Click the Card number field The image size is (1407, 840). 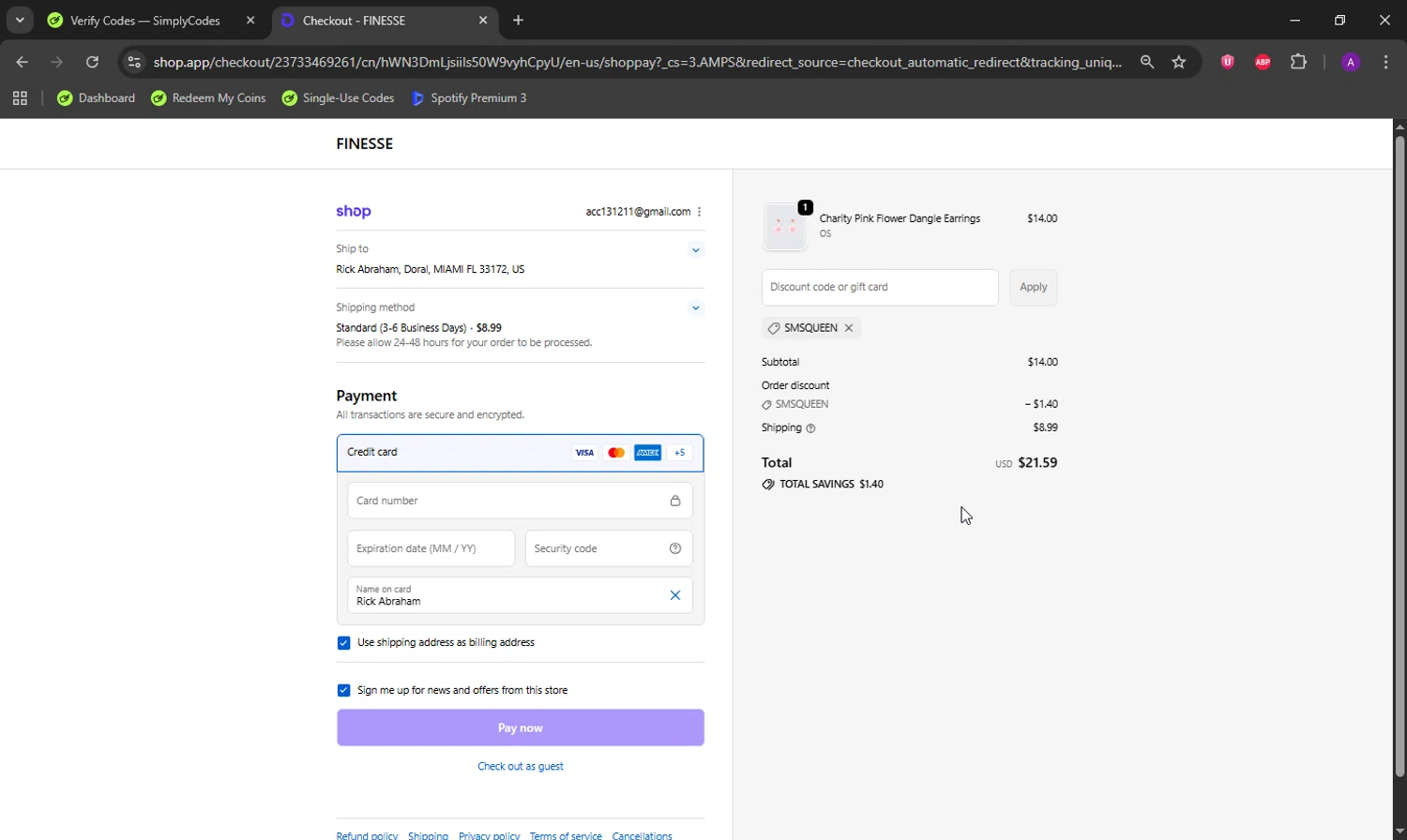(520, 501)
